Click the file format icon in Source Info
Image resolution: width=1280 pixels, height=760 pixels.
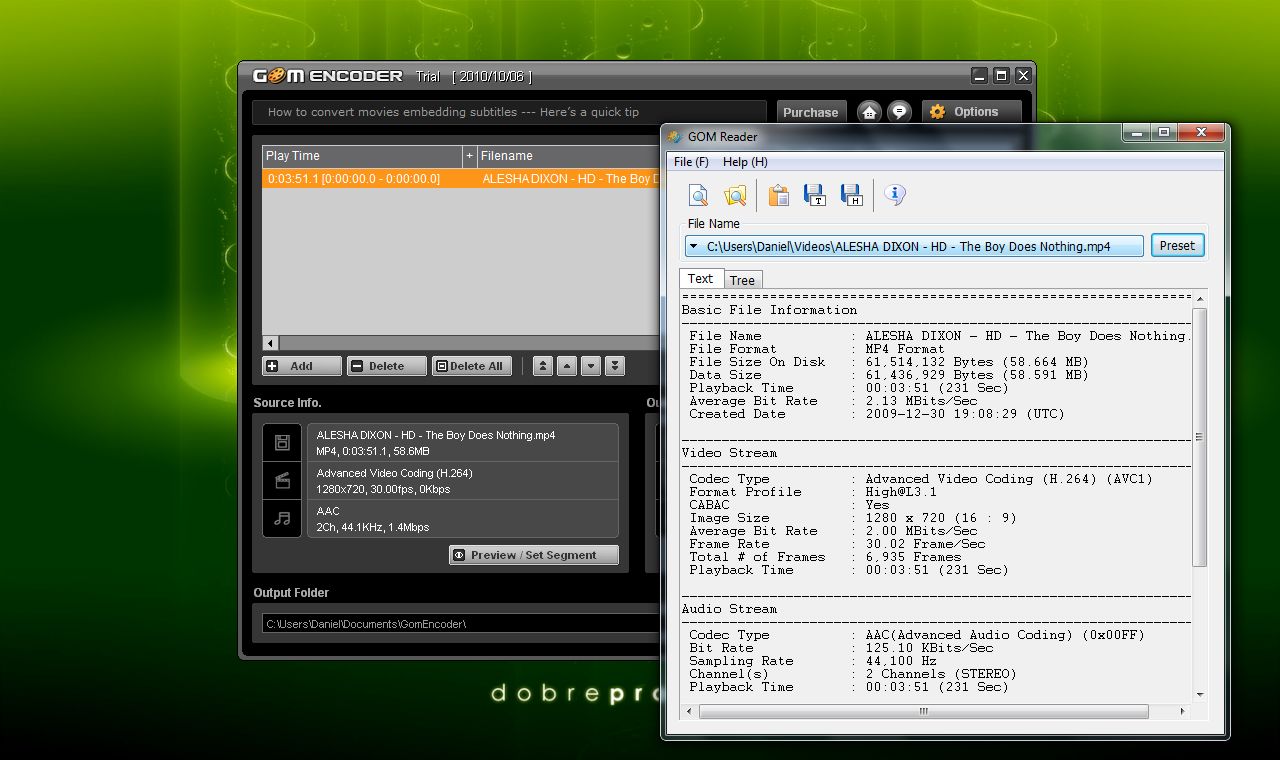tap(282, 442)
